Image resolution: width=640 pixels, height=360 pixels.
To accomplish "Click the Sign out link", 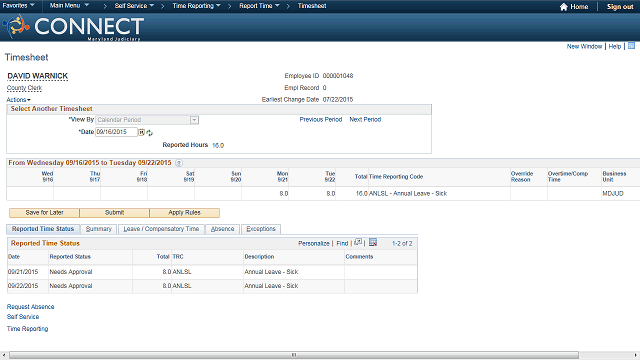I will [620, 7].
